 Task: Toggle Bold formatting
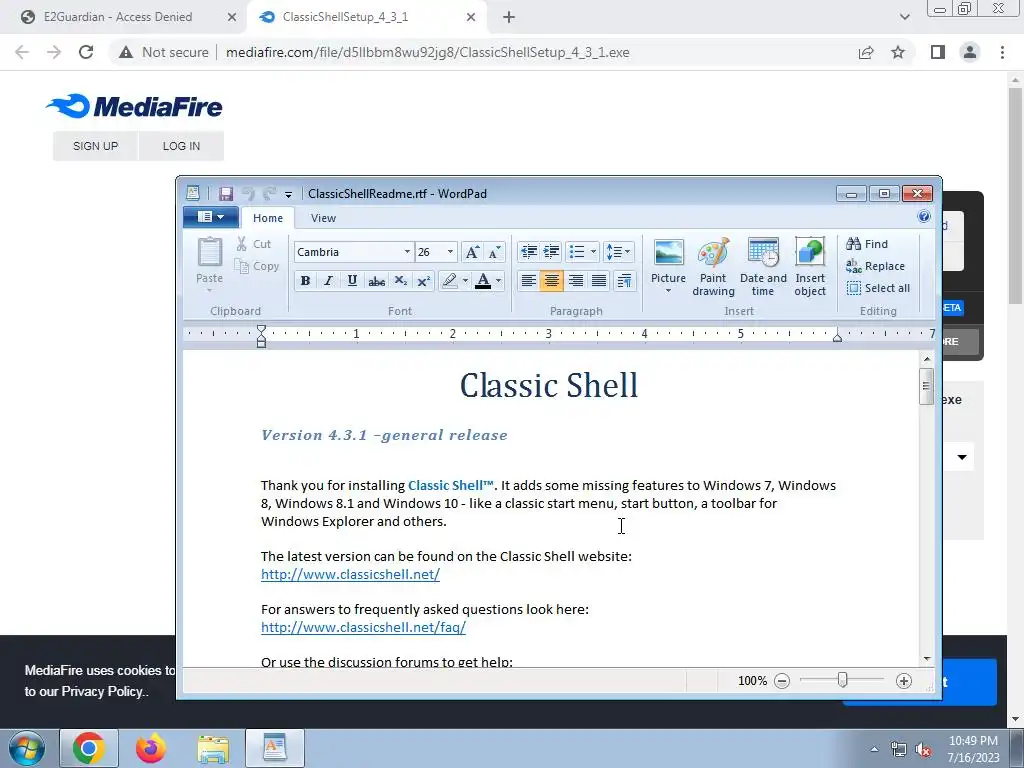pos(305,281)
